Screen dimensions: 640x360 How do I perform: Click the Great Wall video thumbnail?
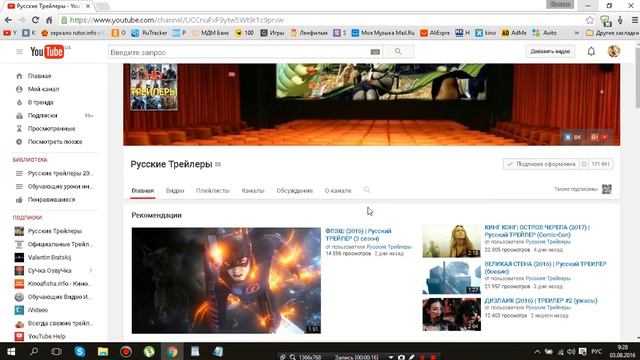tap(451, 278)
